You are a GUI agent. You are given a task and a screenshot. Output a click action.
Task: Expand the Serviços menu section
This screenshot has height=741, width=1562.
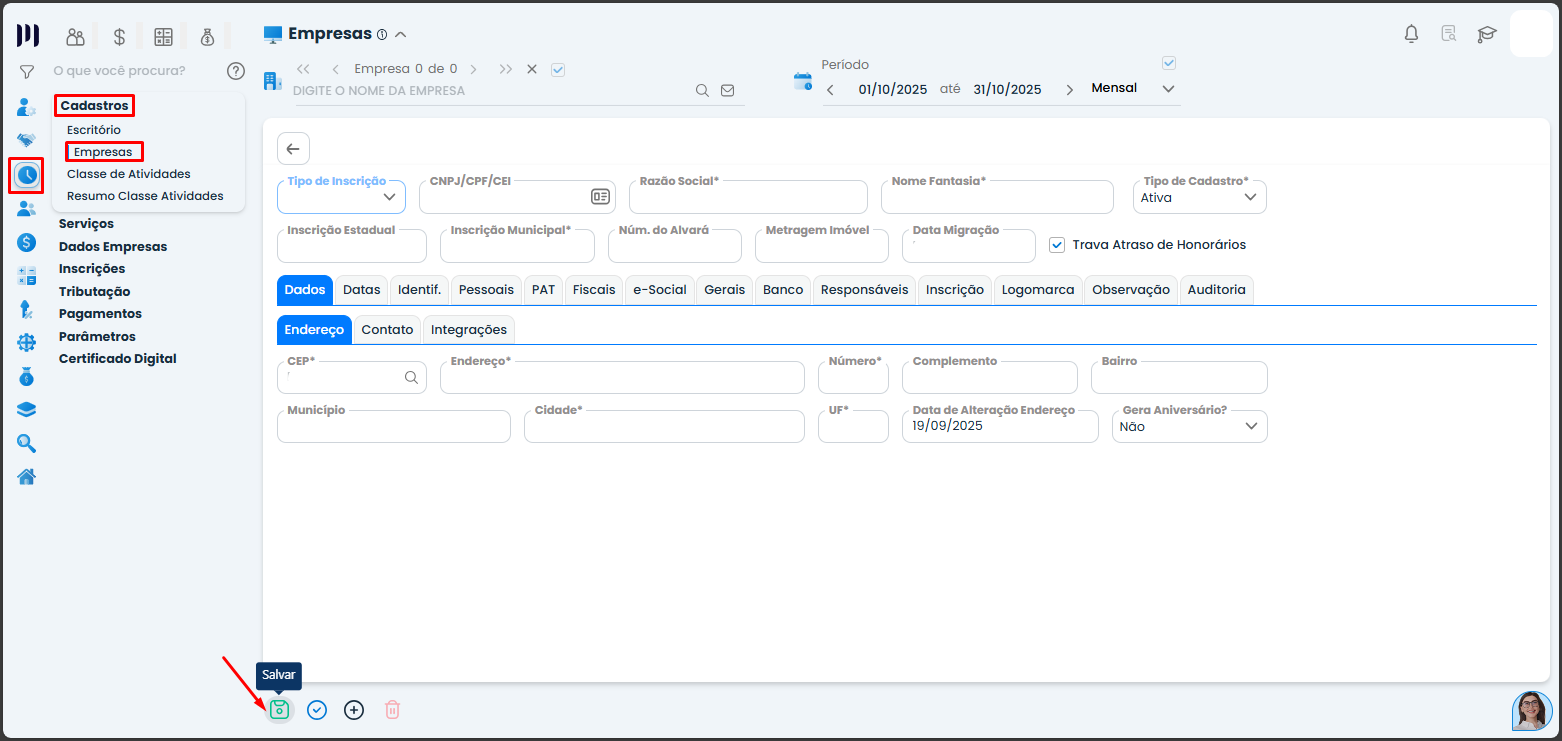coord(86,224)
